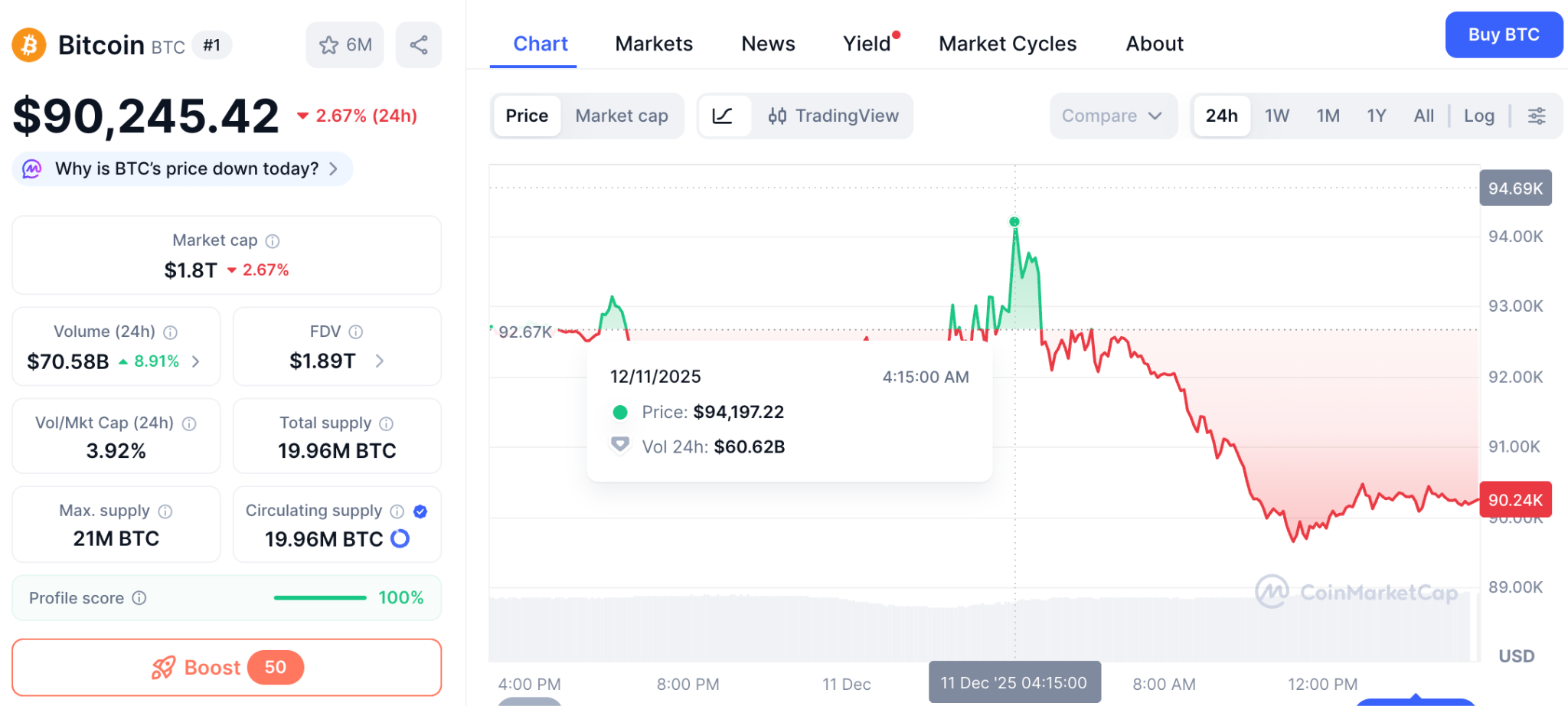Switch to TradingView candlestick chart
1568x706 pixels.
click(x=833, y=116)
